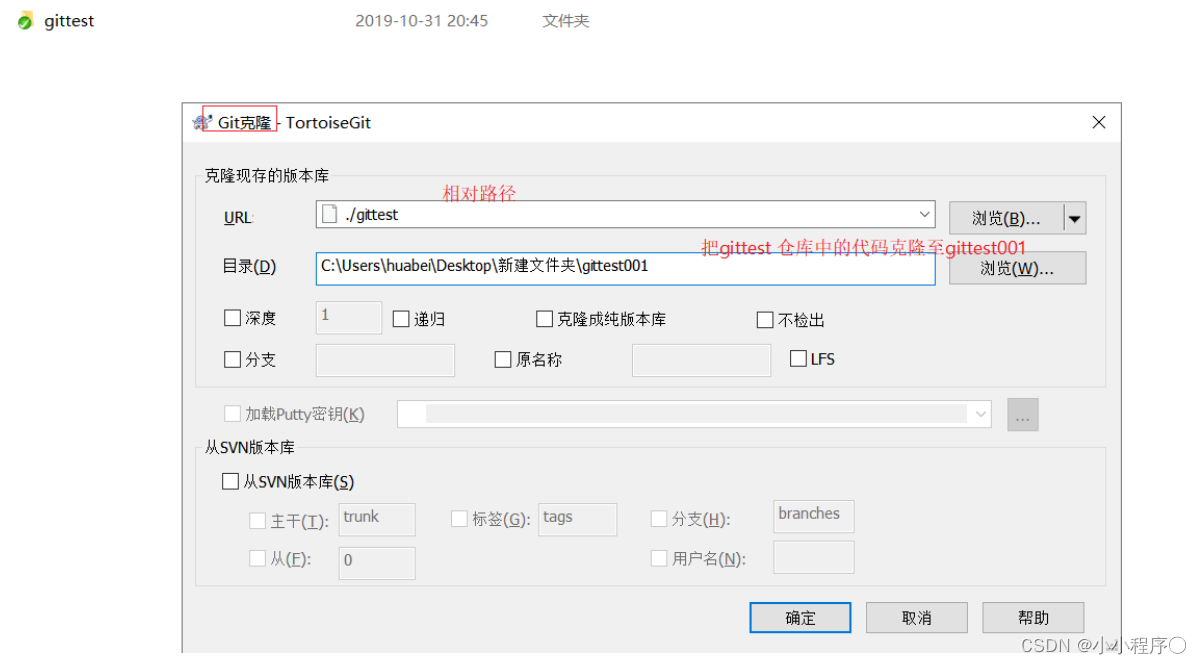The height and width of the screenshot is (664, 1202).
Task: Close the Git clone dialog
Action: point(1098,122)
